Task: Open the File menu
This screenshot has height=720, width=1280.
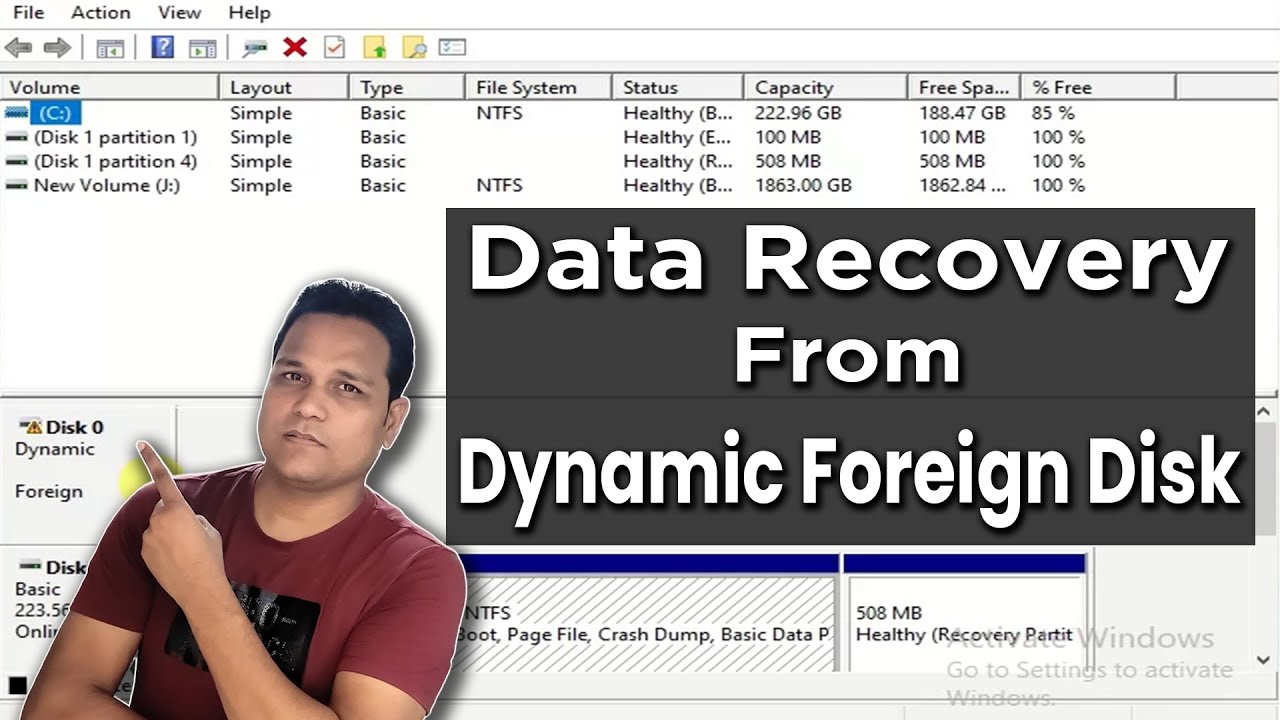Action: 28,12
